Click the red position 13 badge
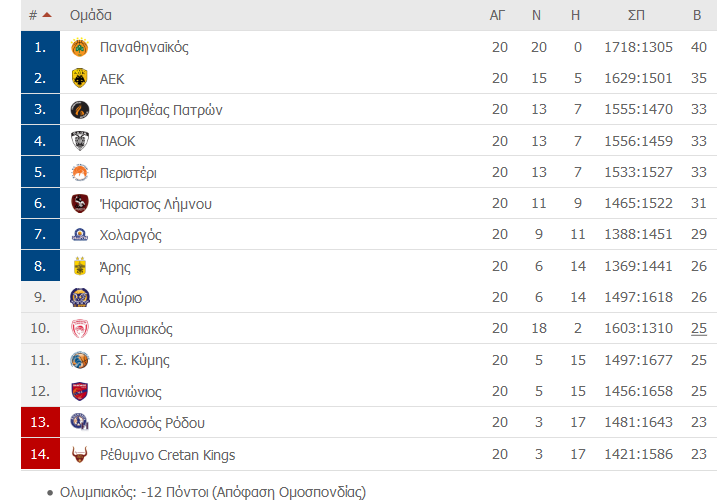The image size is (717, 503). coord(40,422)
